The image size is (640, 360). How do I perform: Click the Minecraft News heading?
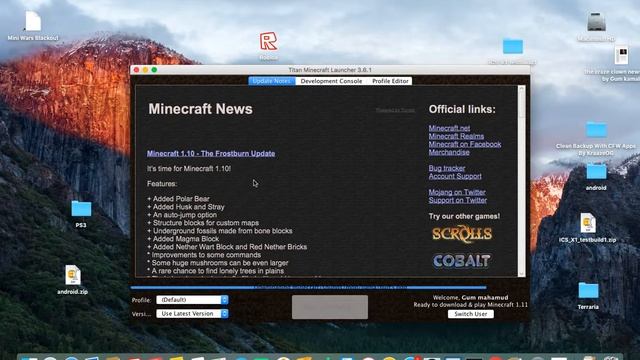coord(200,109)
